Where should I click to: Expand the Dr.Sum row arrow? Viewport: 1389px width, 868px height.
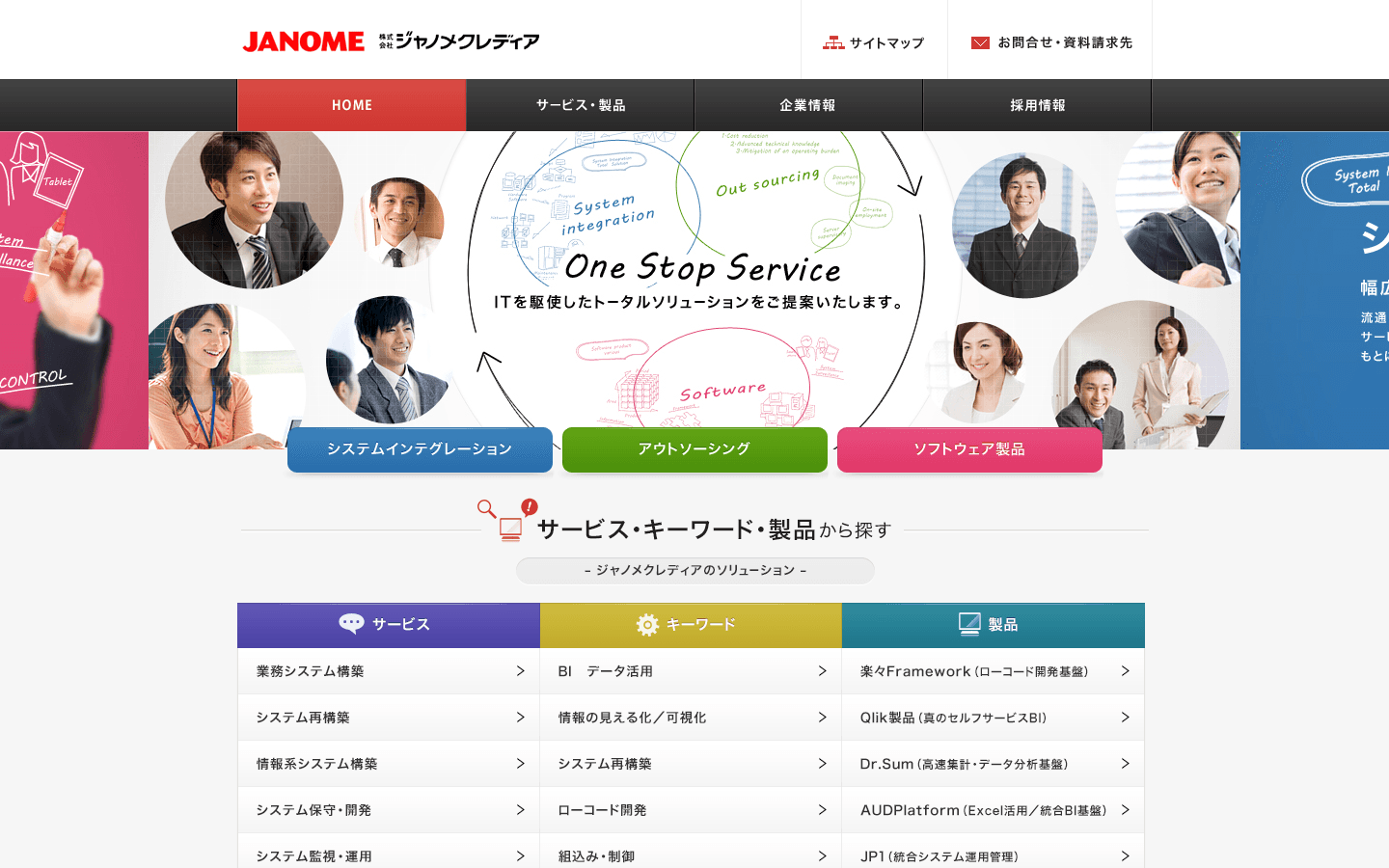1126,764
